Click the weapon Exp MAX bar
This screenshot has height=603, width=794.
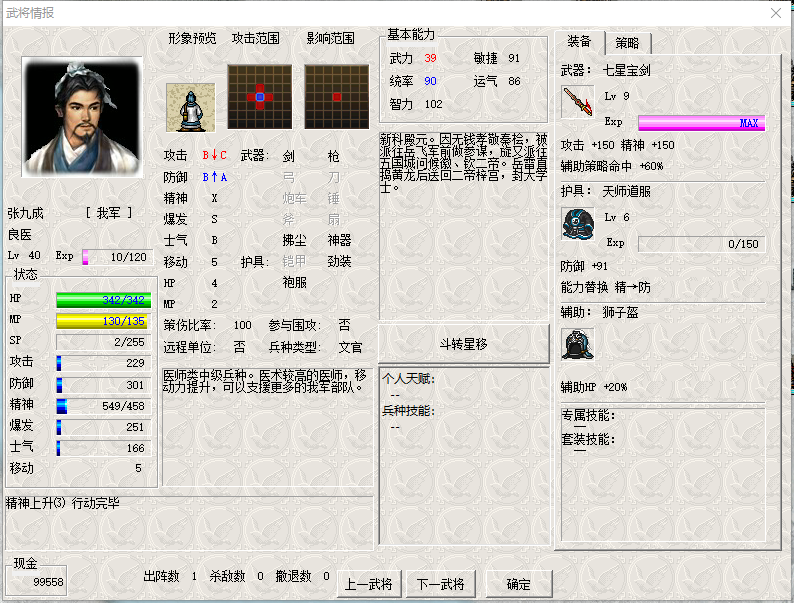click(x=701, y=123)
